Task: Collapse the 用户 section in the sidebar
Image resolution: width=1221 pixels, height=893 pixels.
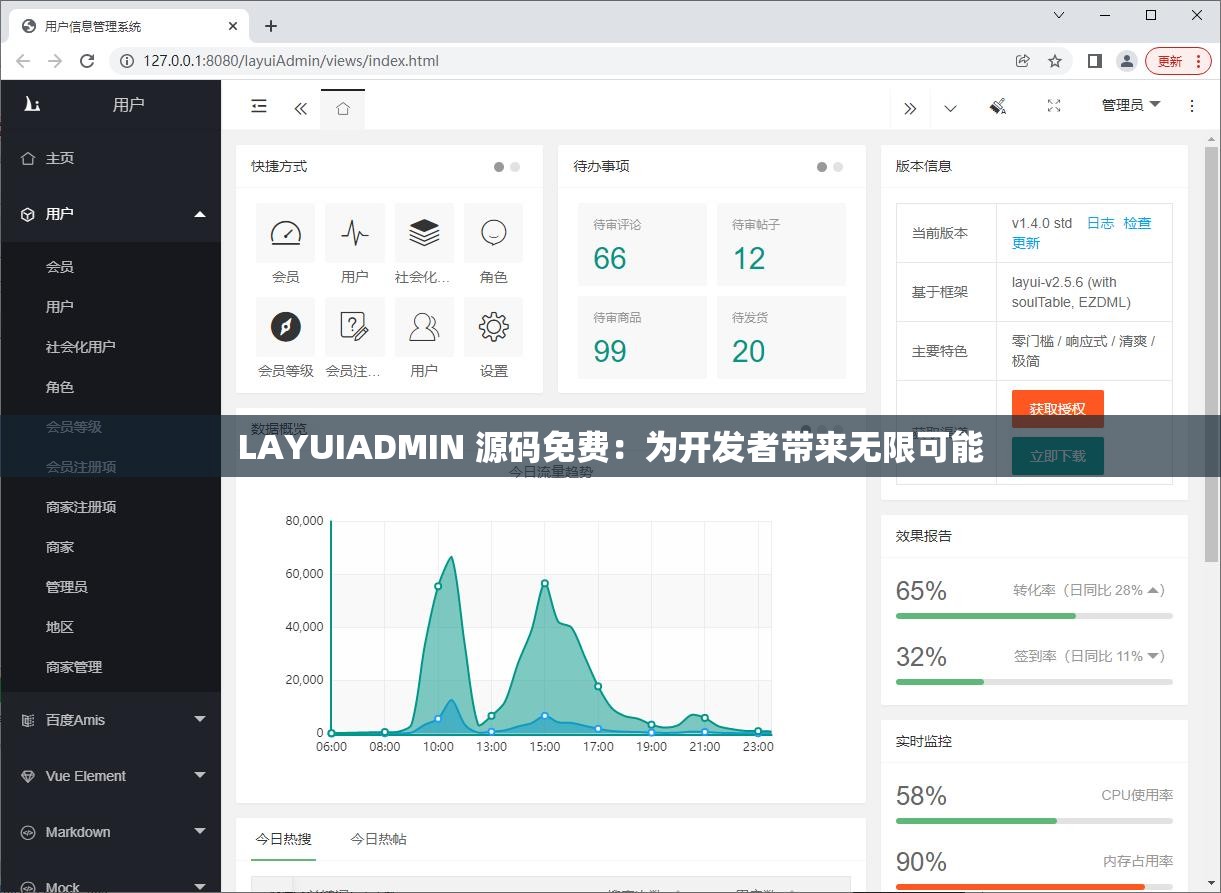Action: click(x=111, y=213)
